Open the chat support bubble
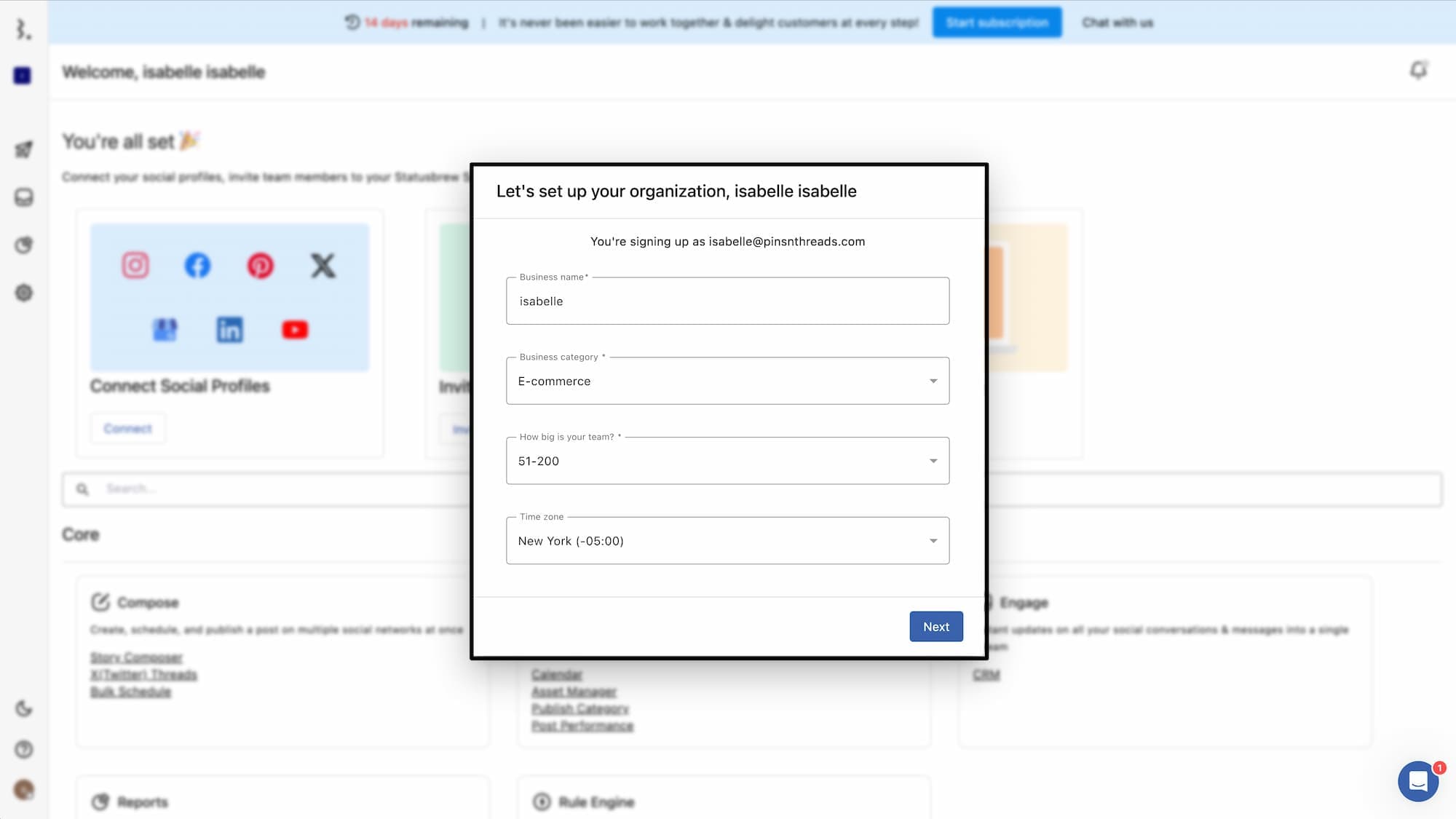The image size is (1456, 819). 1417,781
